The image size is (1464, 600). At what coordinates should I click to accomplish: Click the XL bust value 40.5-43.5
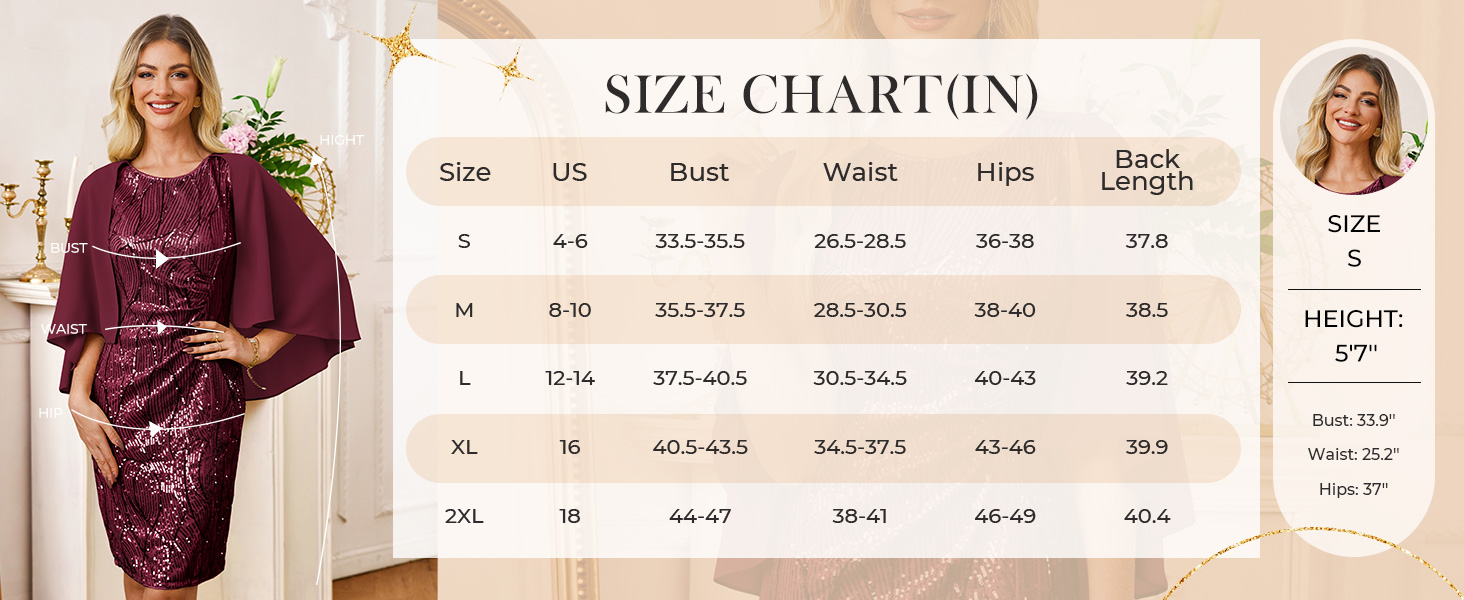(x=700, y=447)
